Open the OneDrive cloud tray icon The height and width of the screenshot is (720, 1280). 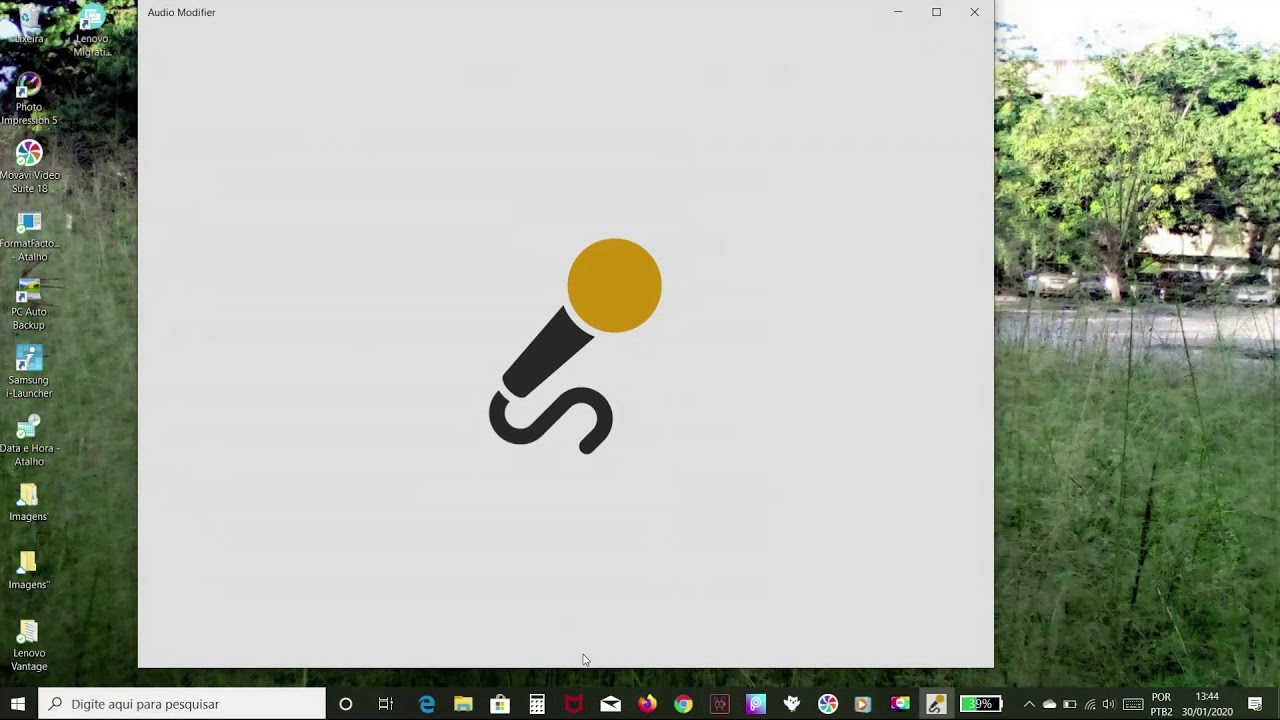tap(1049, 704)
